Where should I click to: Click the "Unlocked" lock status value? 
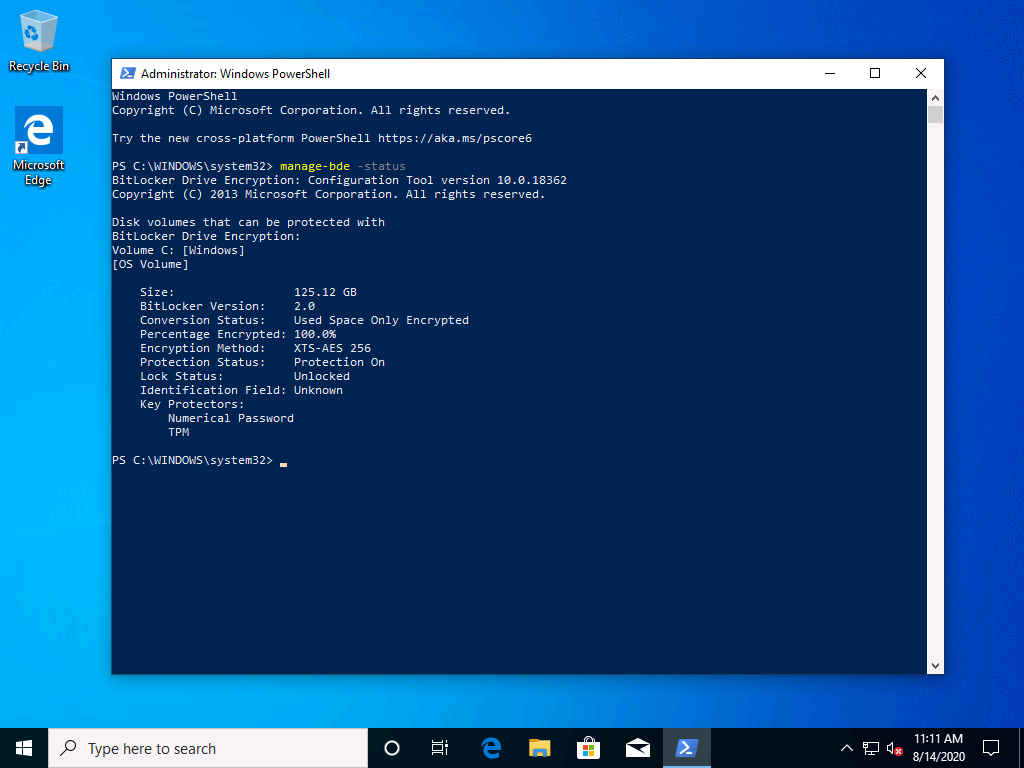[x=321, y=376]
